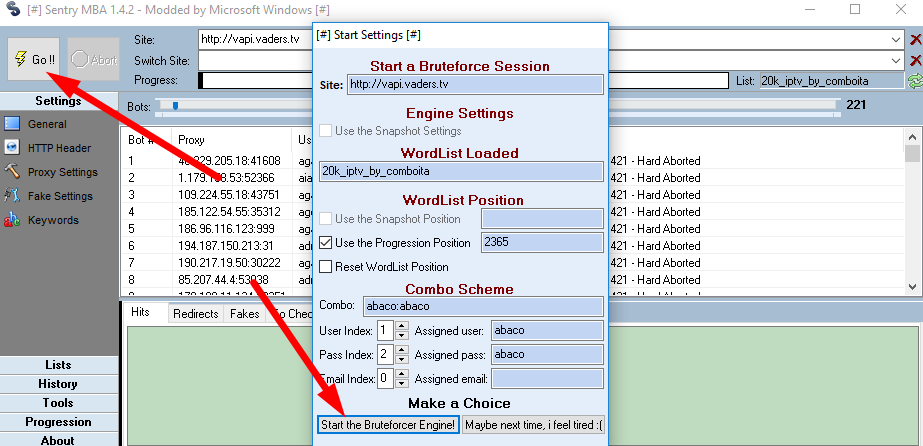Open General settings in sidebar
The image size is (923, 446).
pos(47,124)
